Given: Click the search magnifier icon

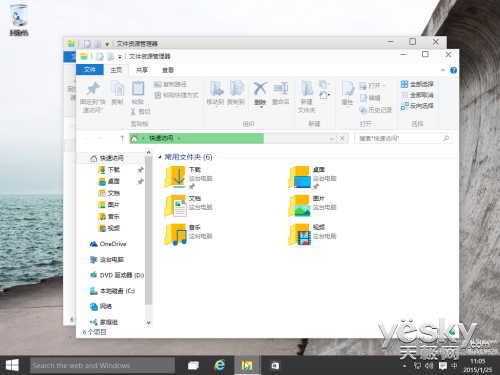Looking at the screenshot, I should point(446,138).
